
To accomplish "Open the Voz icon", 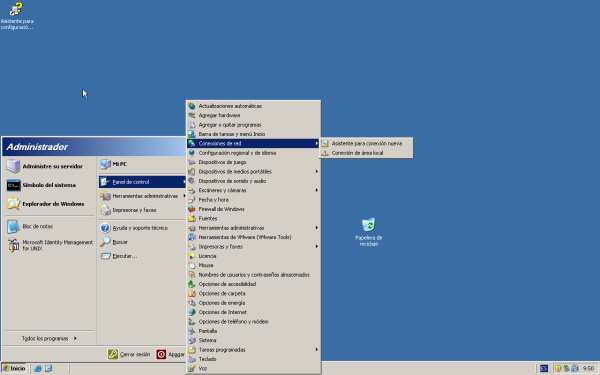I will pos(192,368).
